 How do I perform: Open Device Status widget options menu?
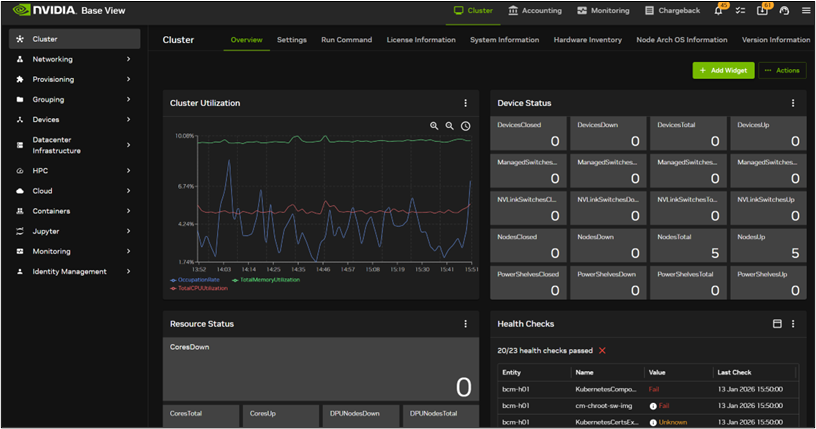(793, 103)
